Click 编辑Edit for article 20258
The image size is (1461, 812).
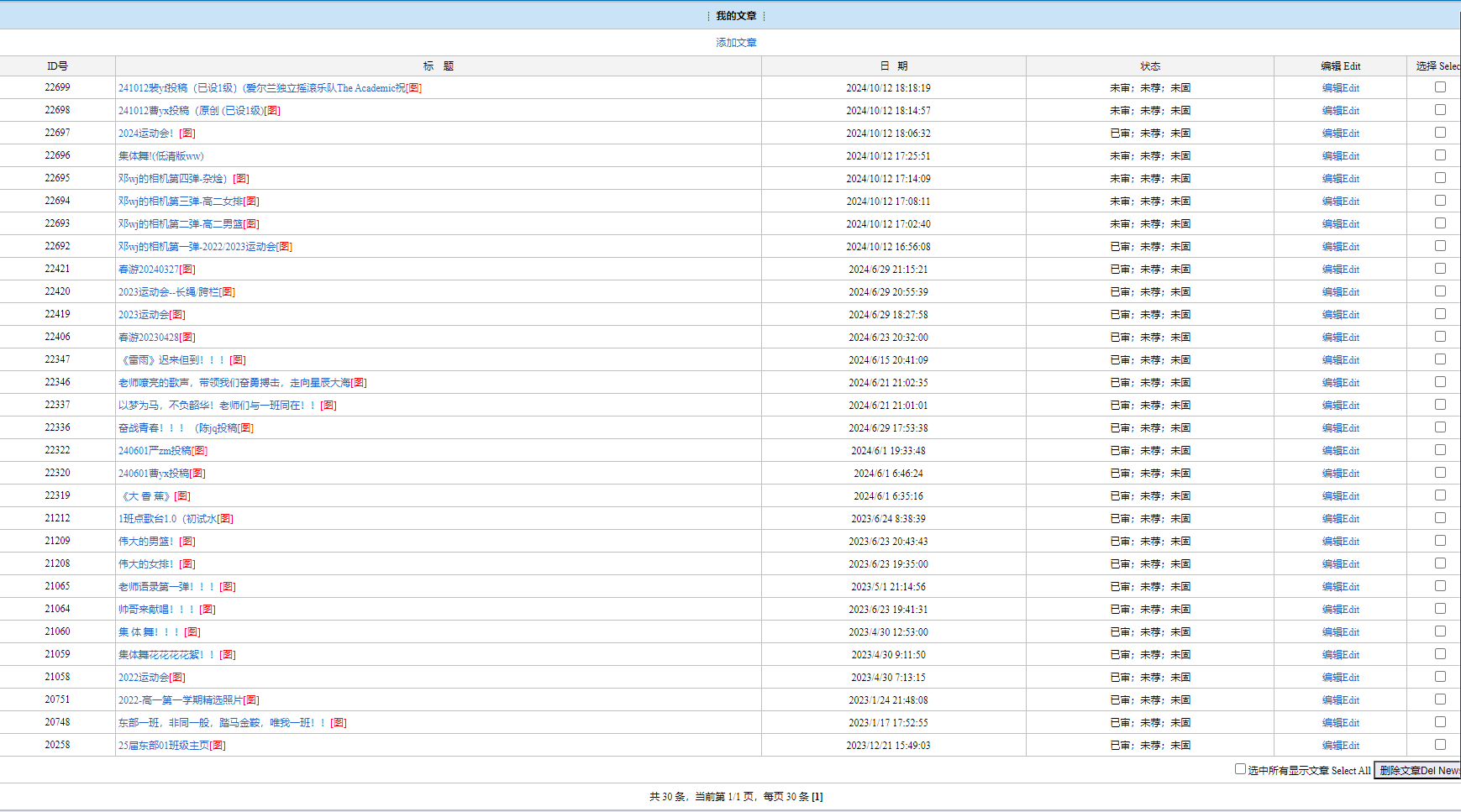[1340, 746]
